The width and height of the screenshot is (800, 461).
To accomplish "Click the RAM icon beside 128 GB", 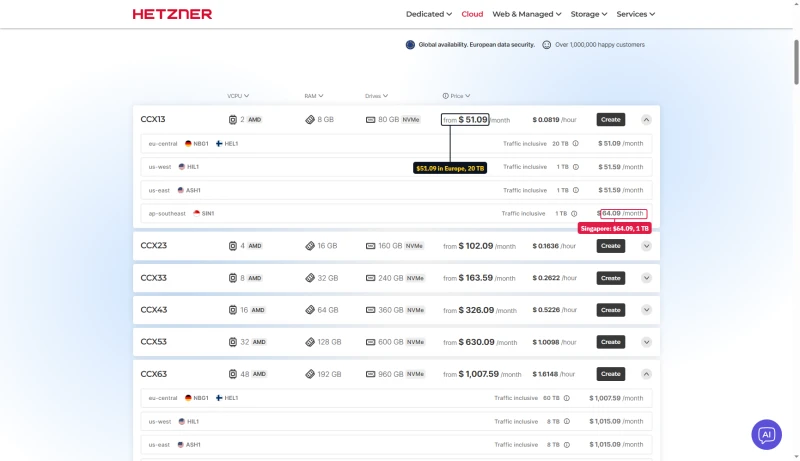I will click(310, 342).
